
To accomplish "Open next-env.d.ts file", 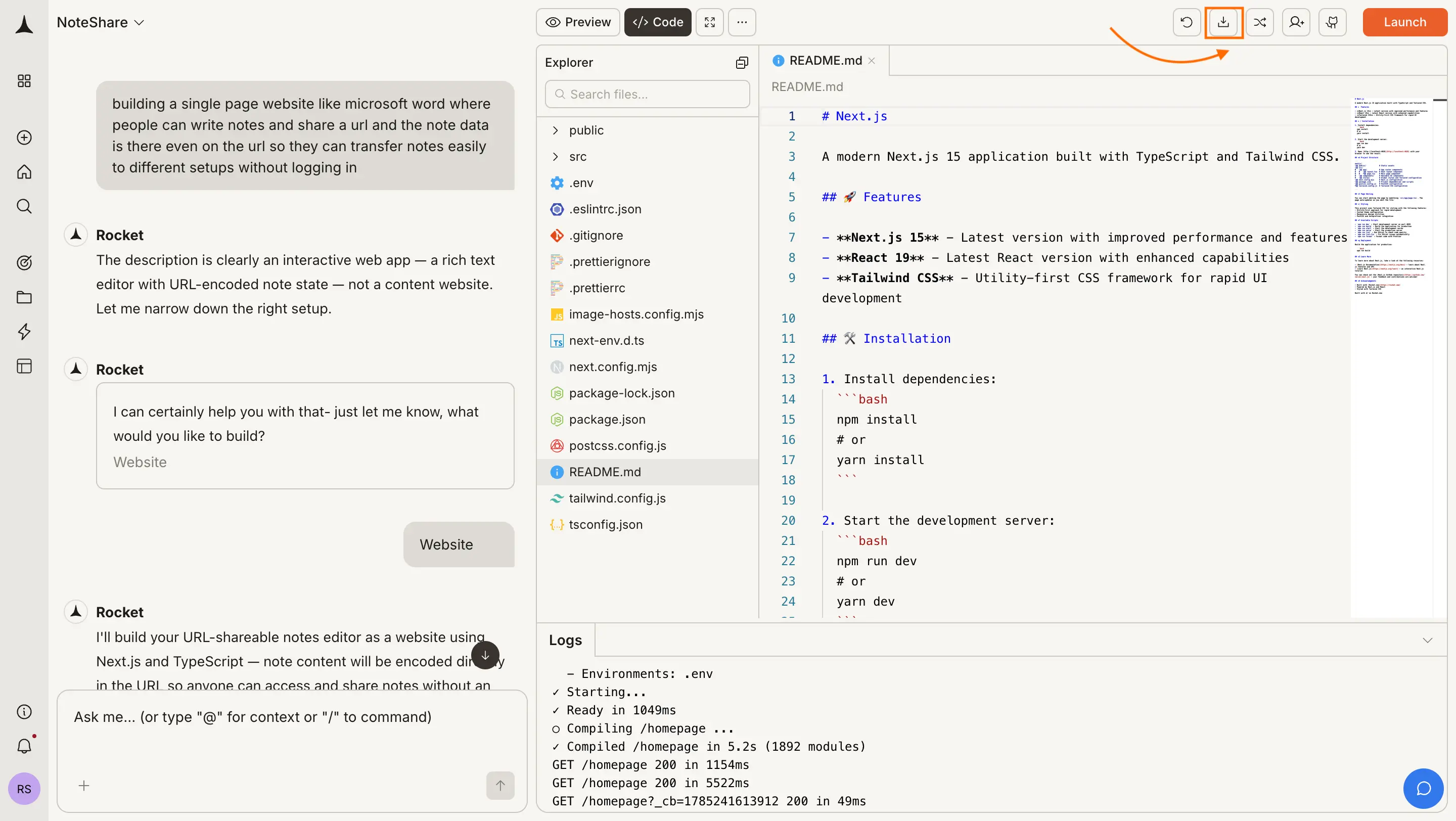I will [x=647, y=340].
